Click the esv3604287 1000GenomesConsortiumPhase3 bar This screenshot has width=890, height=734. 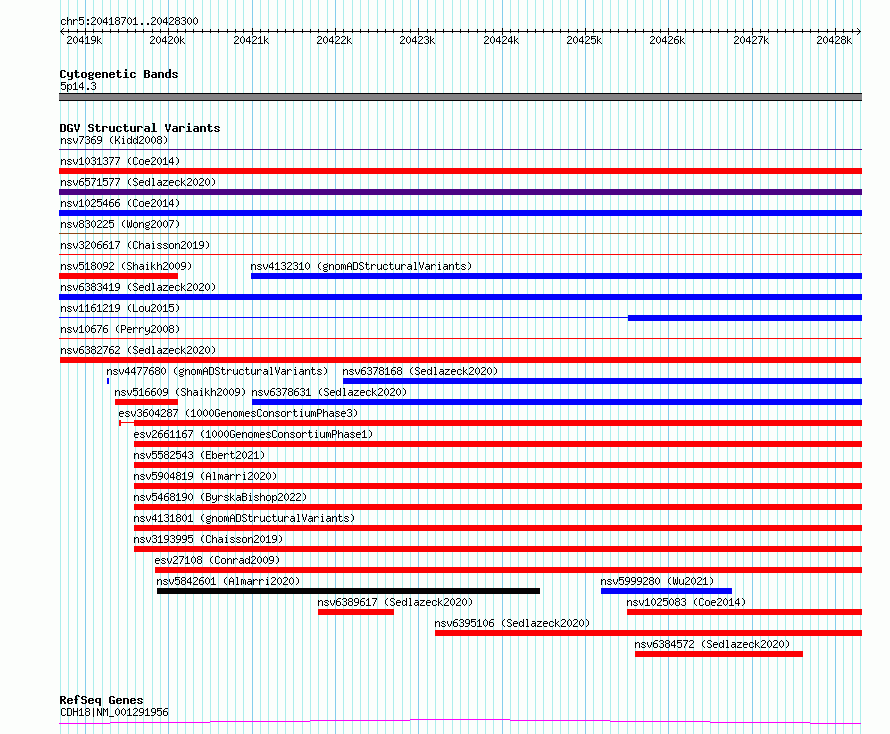(x=490, y=423)
